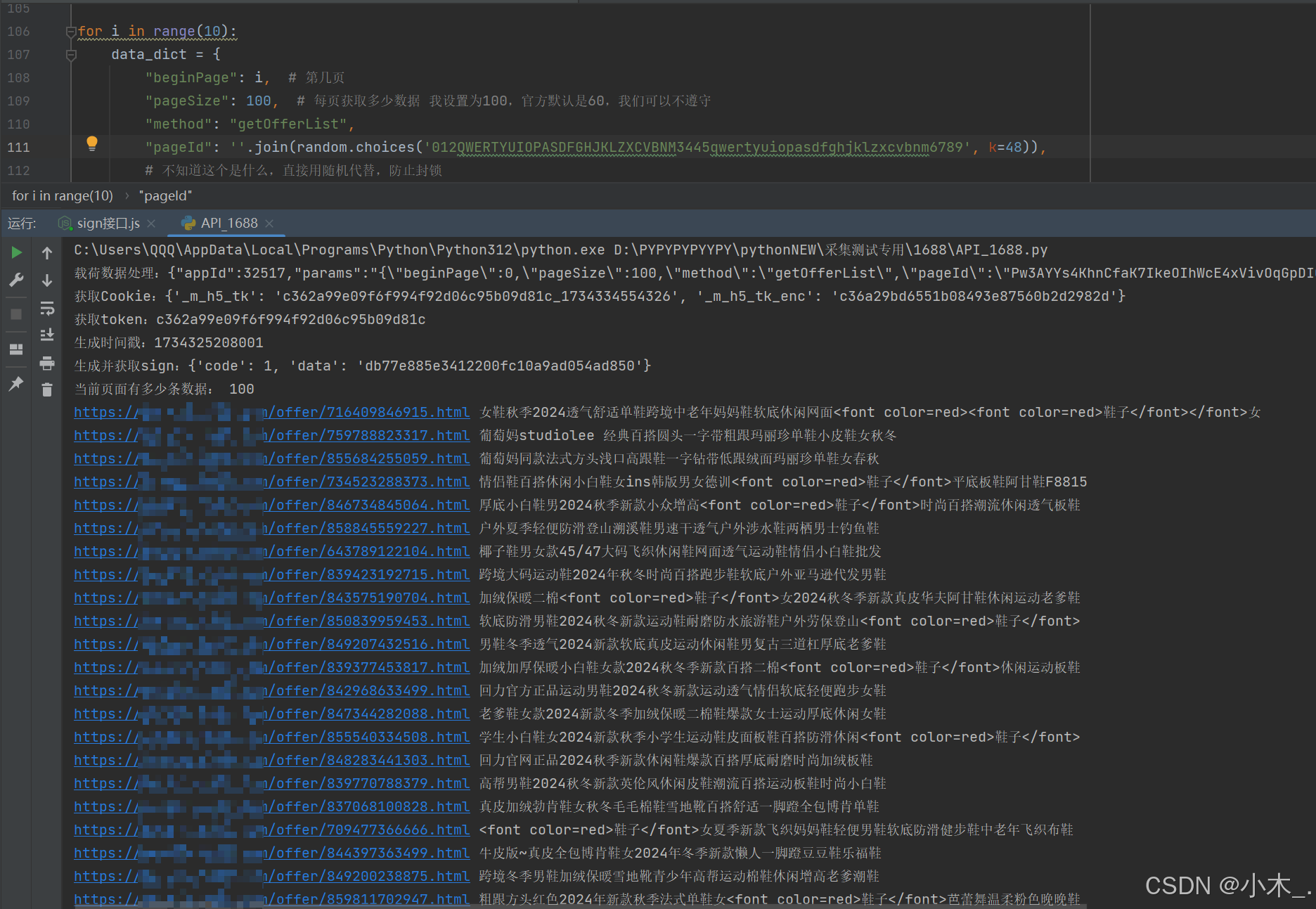Open run configuration settings via wrench icon
Screen dimensions: 1316x909
pos(16,278)
